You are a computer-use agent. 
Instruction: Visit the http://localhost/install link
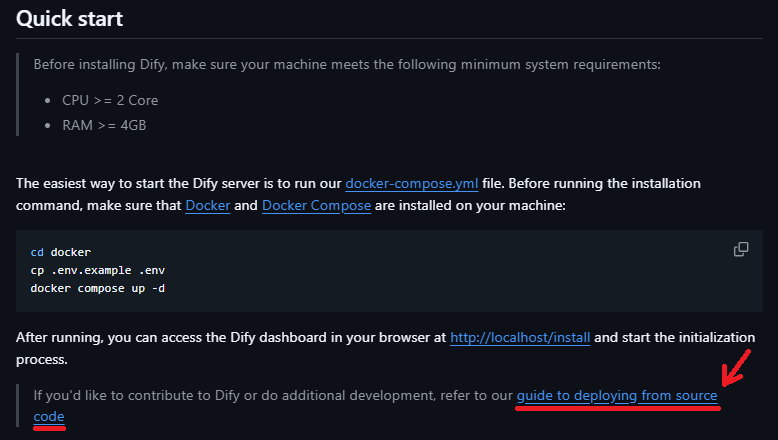(520, 337)
